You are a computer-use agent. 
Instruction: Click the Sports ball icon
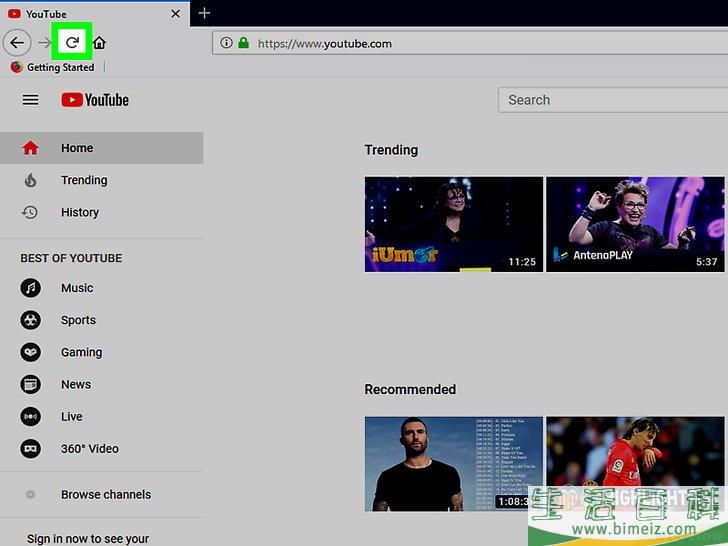click(30, 320)
